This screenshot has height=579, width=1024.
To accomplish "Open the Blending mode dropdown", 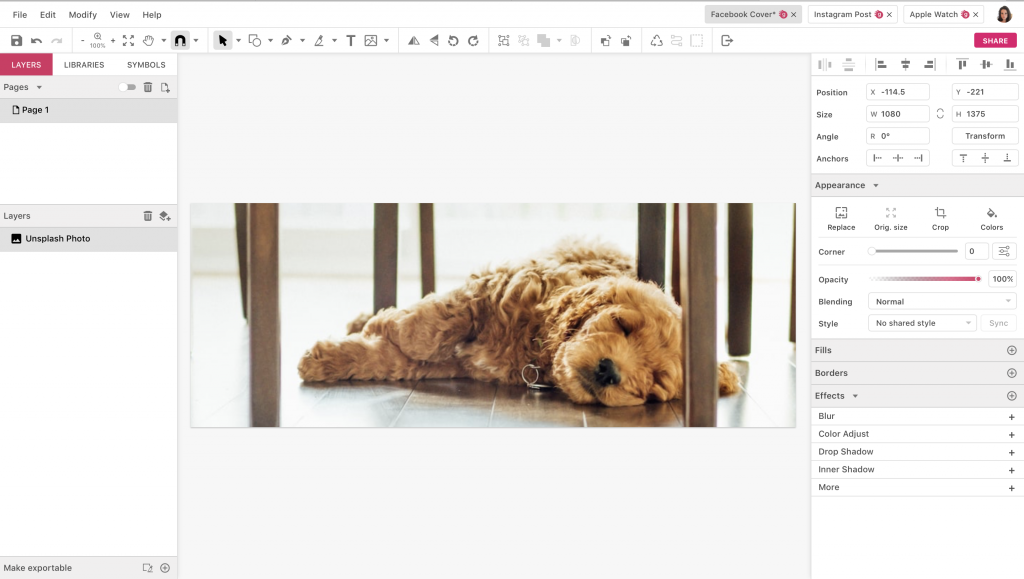I will click(x=941, y=301).
